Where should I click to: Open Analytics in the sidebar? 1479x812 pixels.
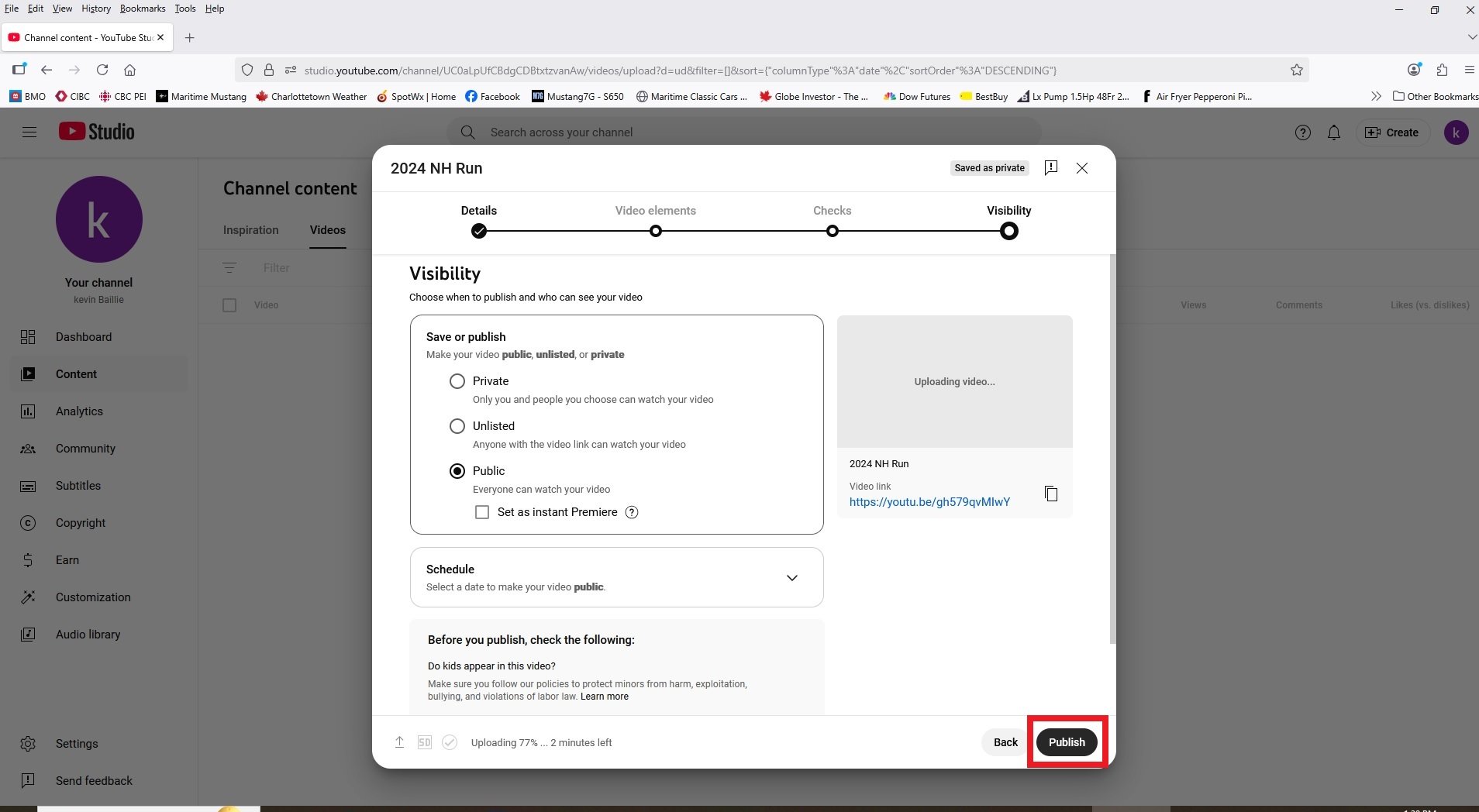click(x=99, y=411)
